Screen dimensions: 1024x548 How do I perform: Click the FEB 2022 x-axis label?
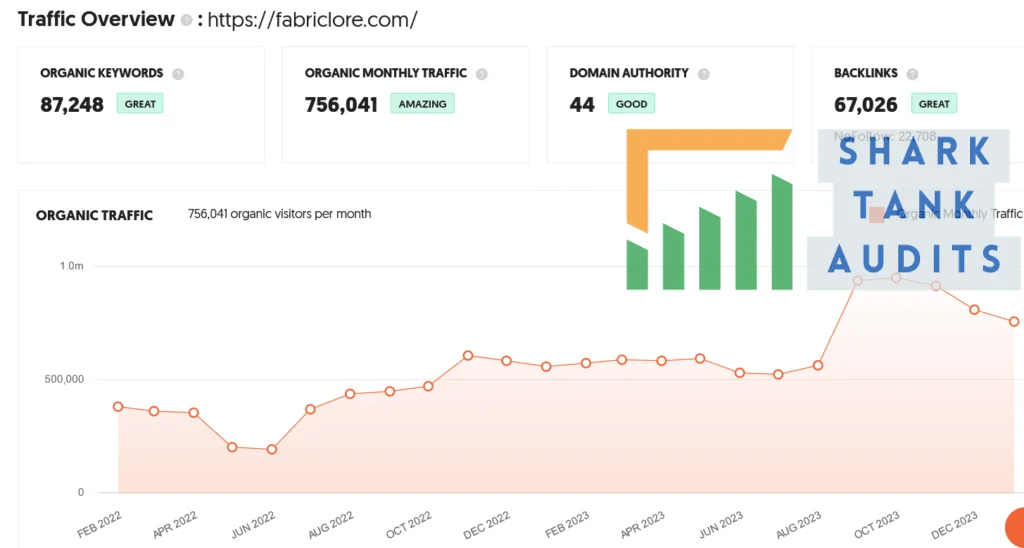[x=99, y=524]
